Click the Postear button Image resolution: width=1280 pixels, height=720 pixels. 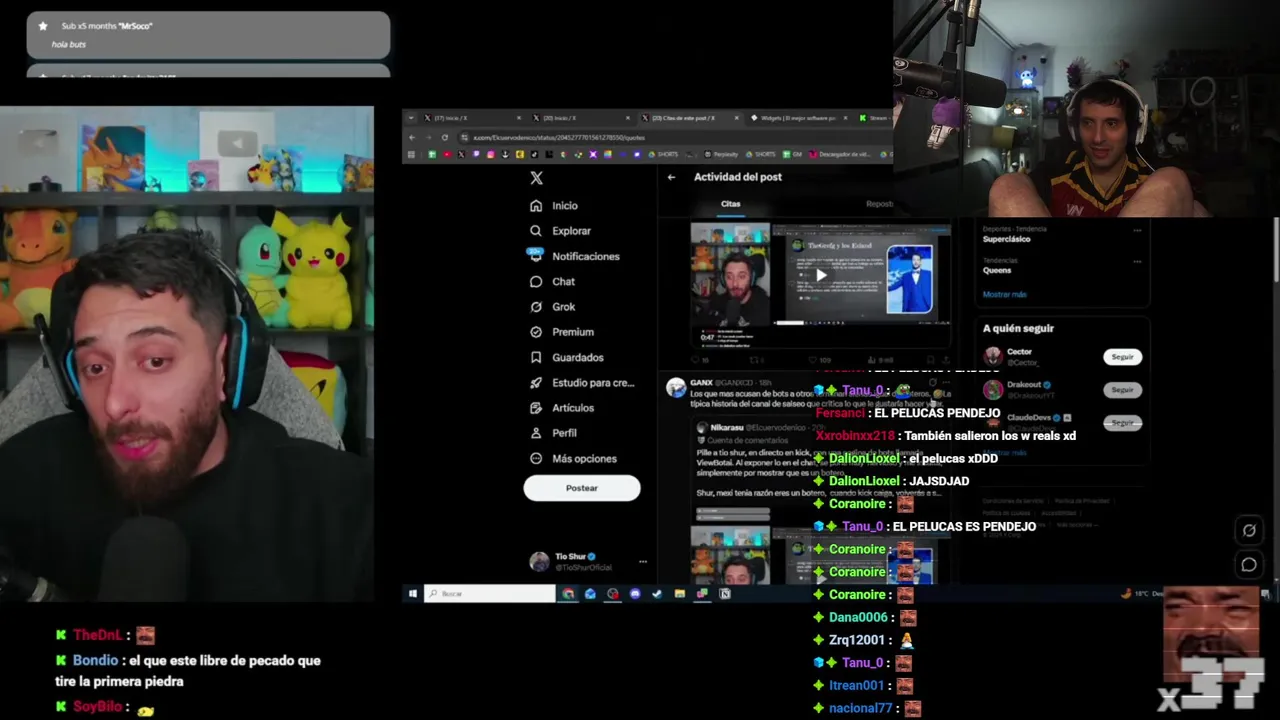582,488
